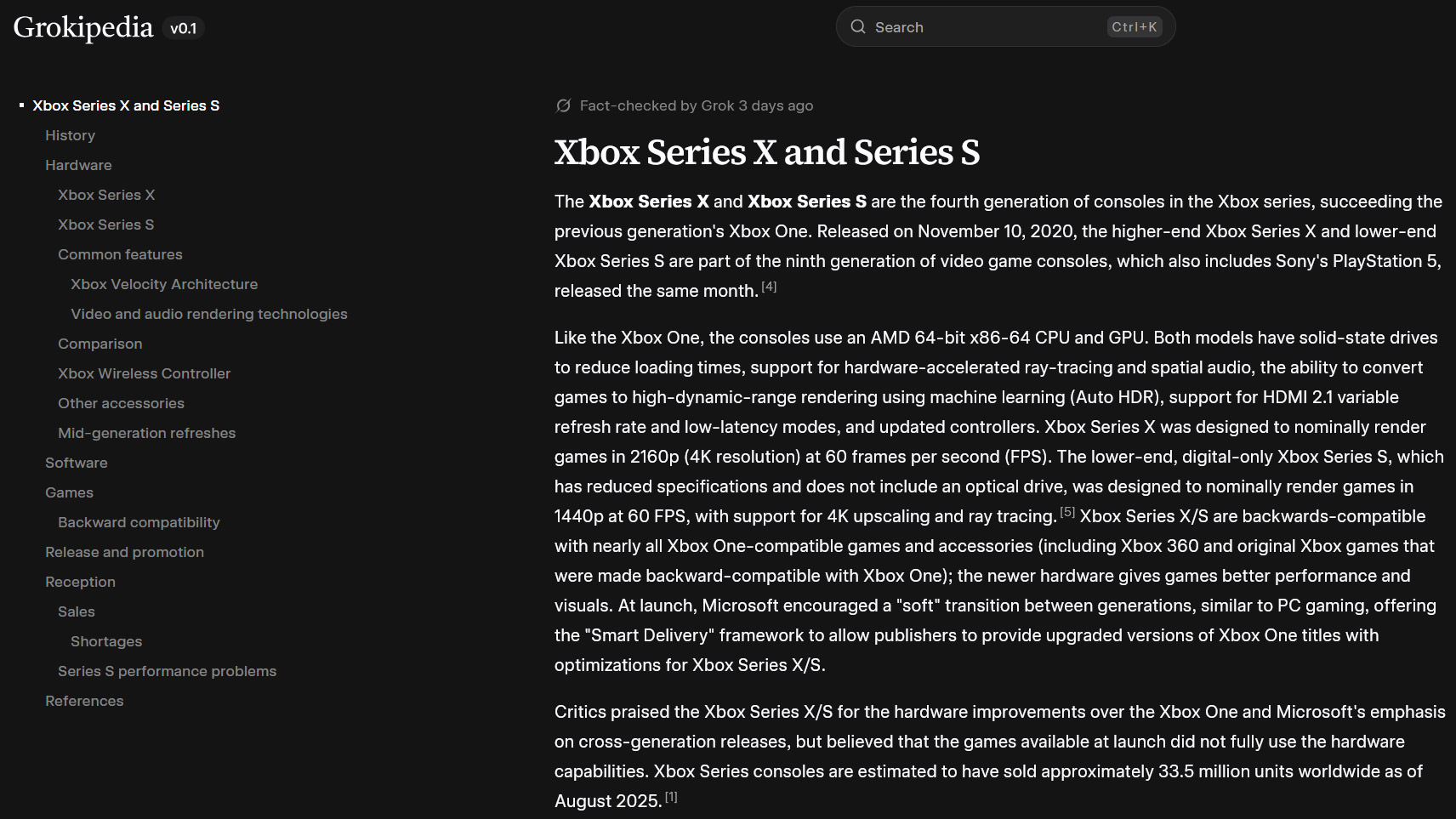Click the Xbox Series X and Series S sidebar heading
Viewport: 1456px width, 819px height.
point(126,105)
